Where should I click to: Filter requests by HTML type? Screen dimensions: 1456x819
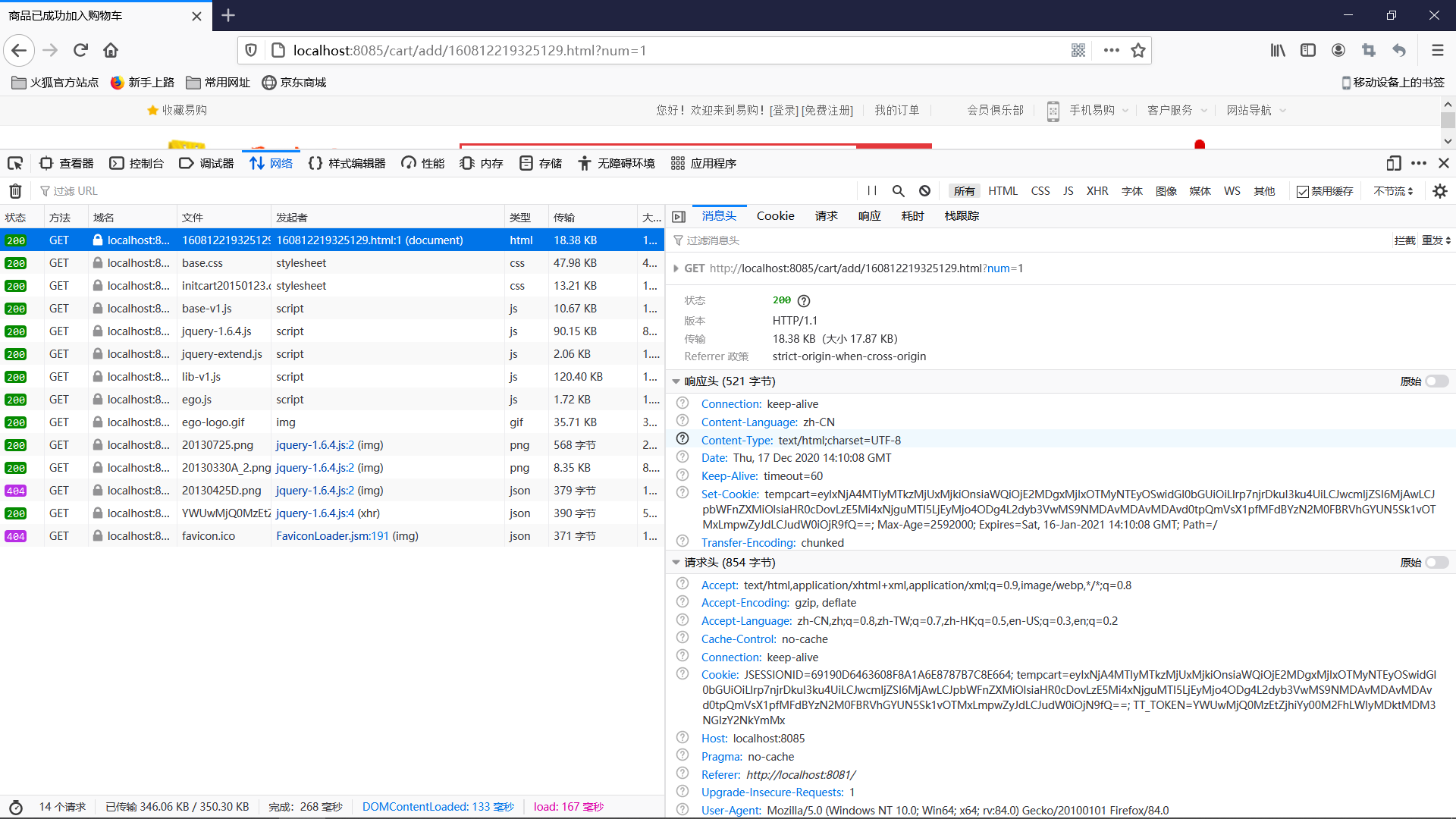pyautogui.click(x=1003, y=191)
